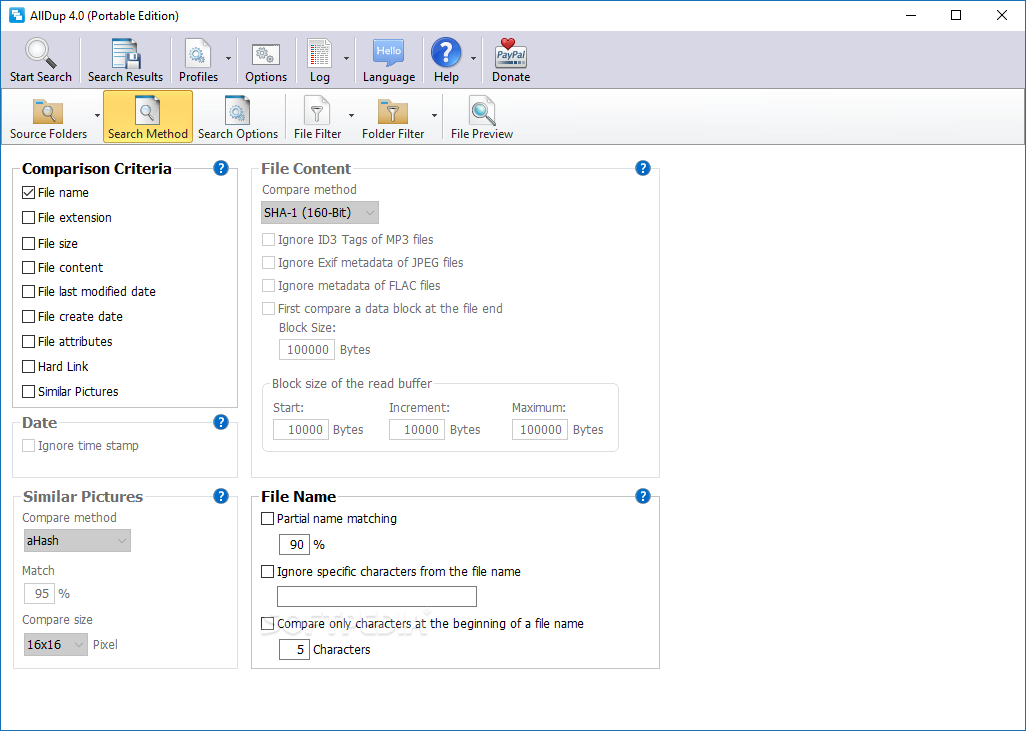Viewport: 1026px width, 731px height.
Task: Click the read buffer Maximum bytes field
Action: coord(540,429)
